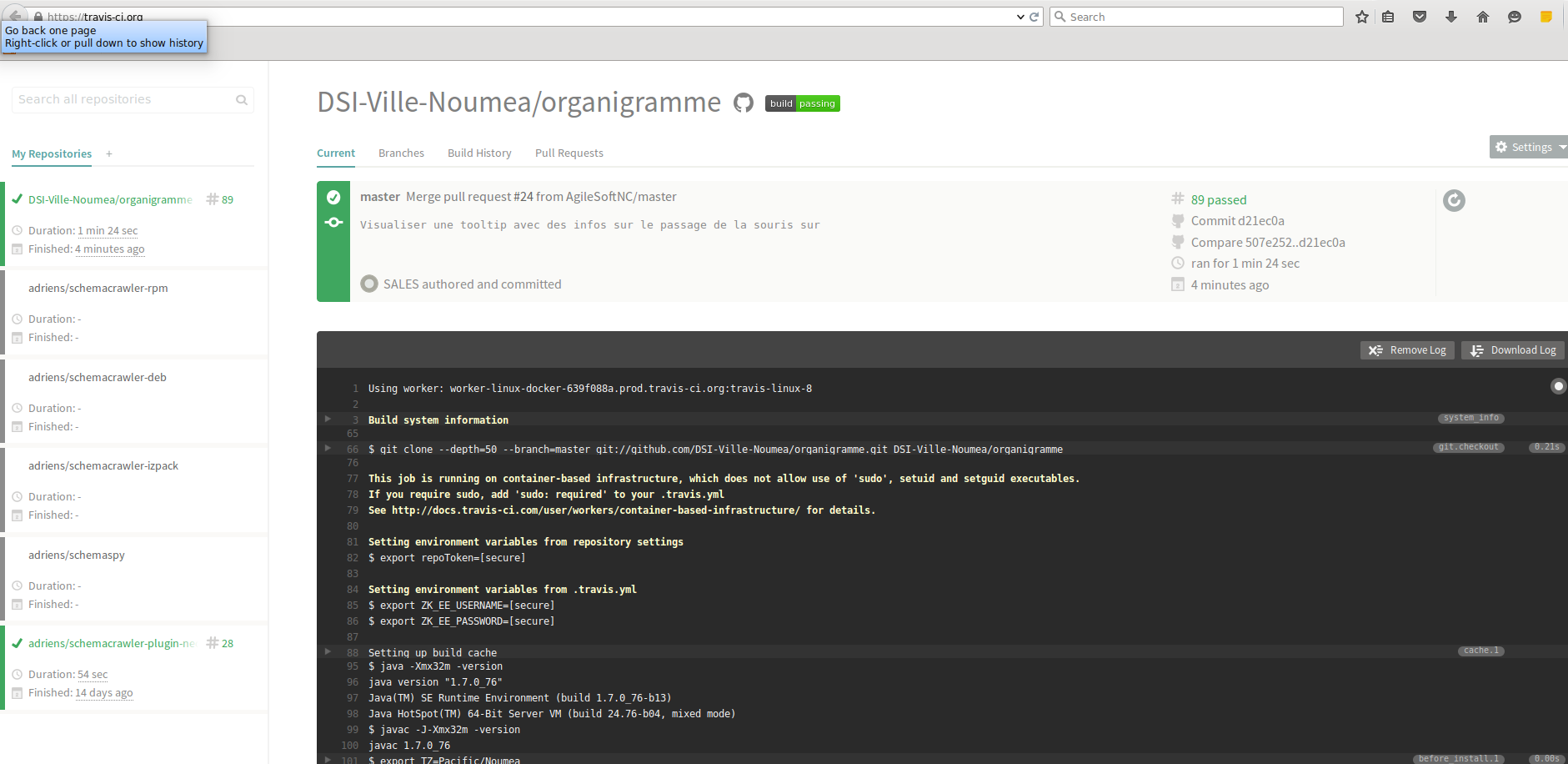Click the chat bubble icon in toolbar

pos(1515,17)
